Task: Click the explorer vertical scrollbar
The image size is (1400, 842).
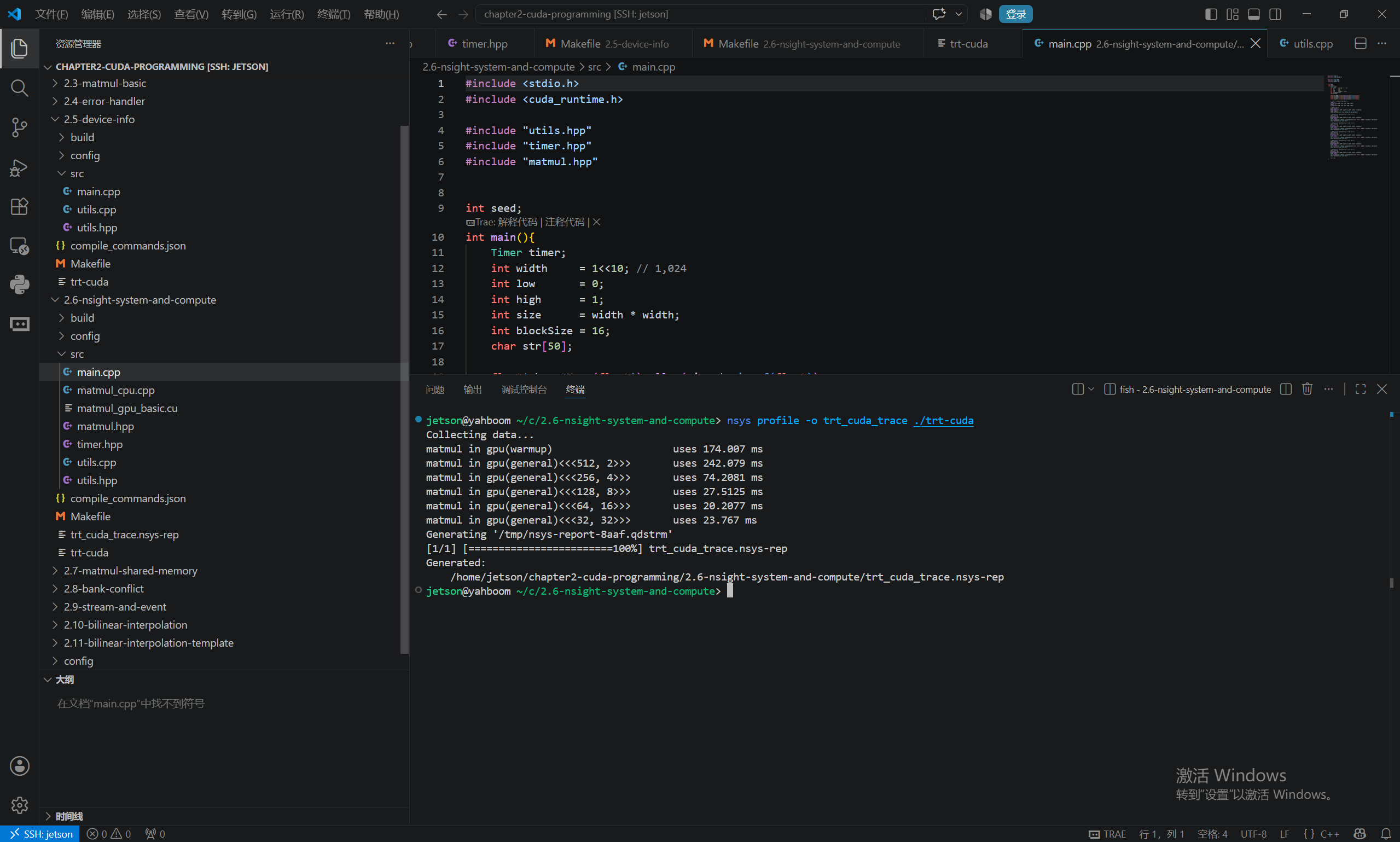Action: click(x=404, y=388)
